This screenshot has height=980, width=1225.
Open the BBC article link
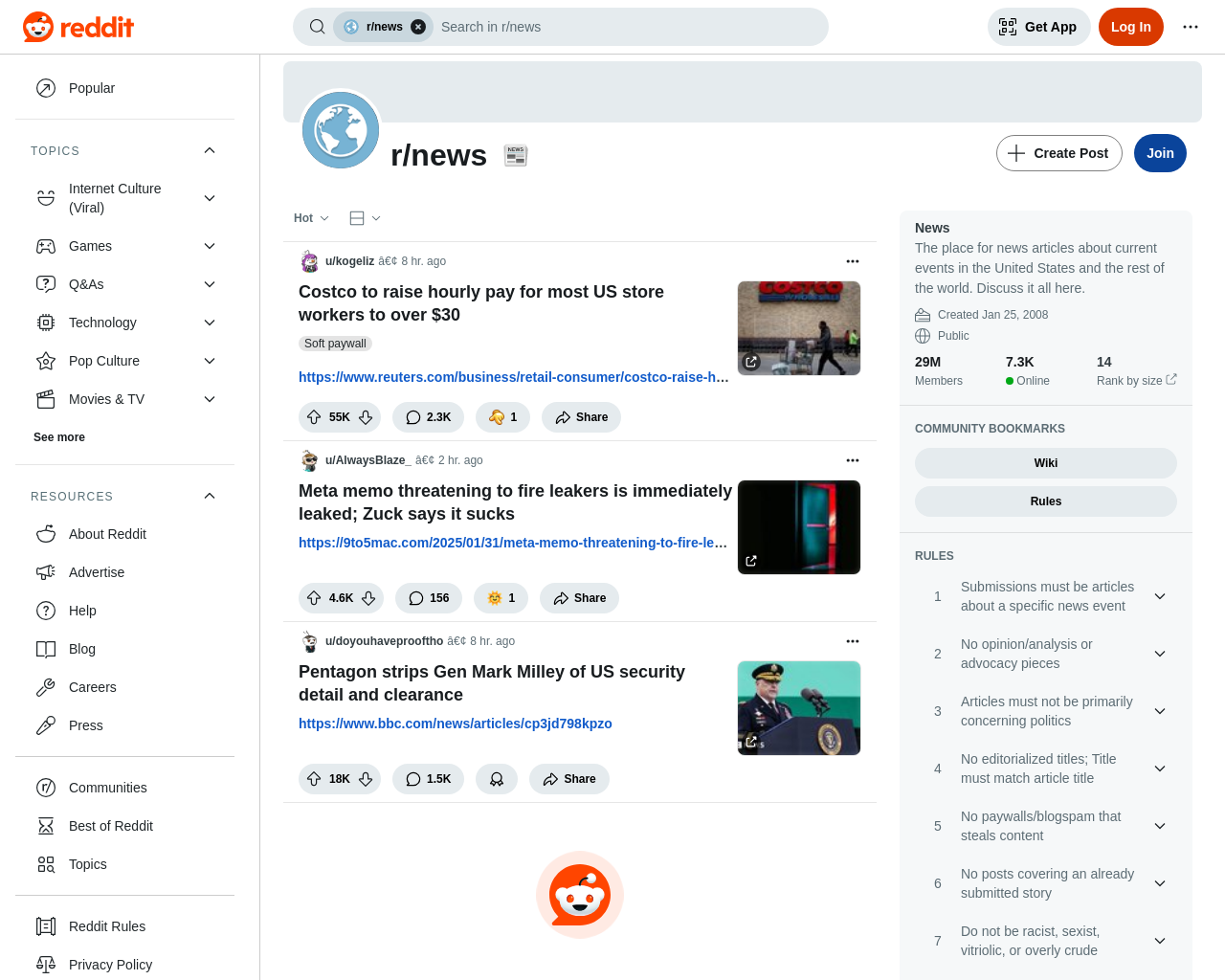pos(456,724)
